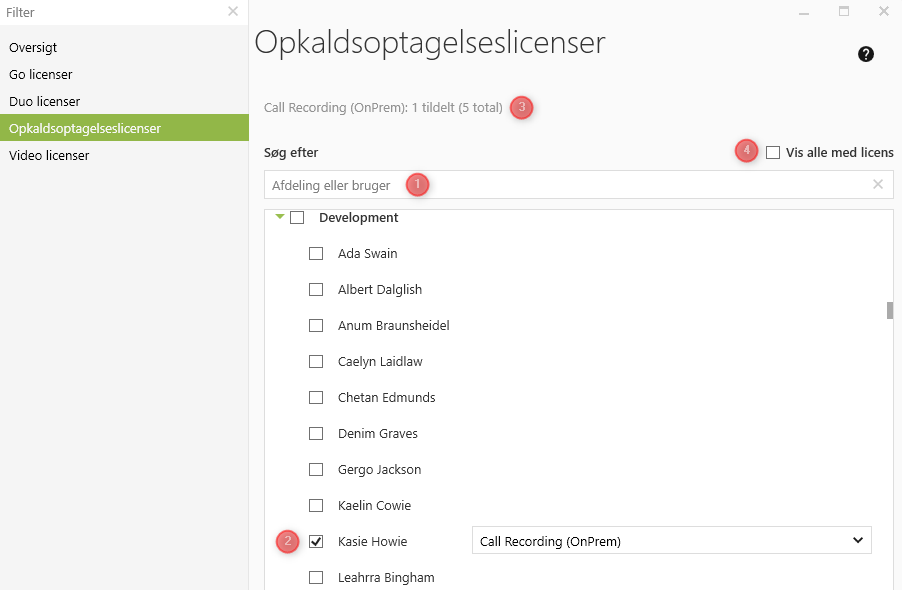
Task: Enable Vis alle med licens checkbox
Action: (773, 152)
